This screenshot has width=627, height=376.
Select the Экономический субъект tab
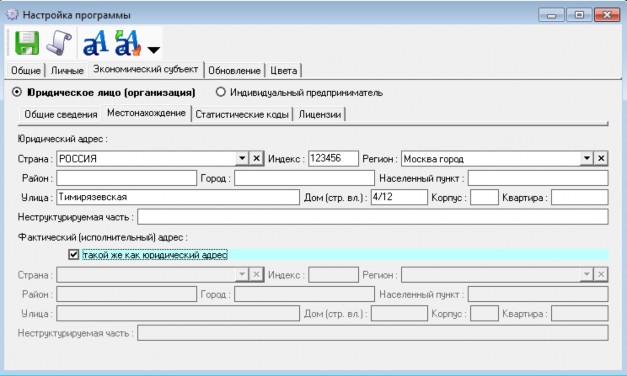pos(146,69)
